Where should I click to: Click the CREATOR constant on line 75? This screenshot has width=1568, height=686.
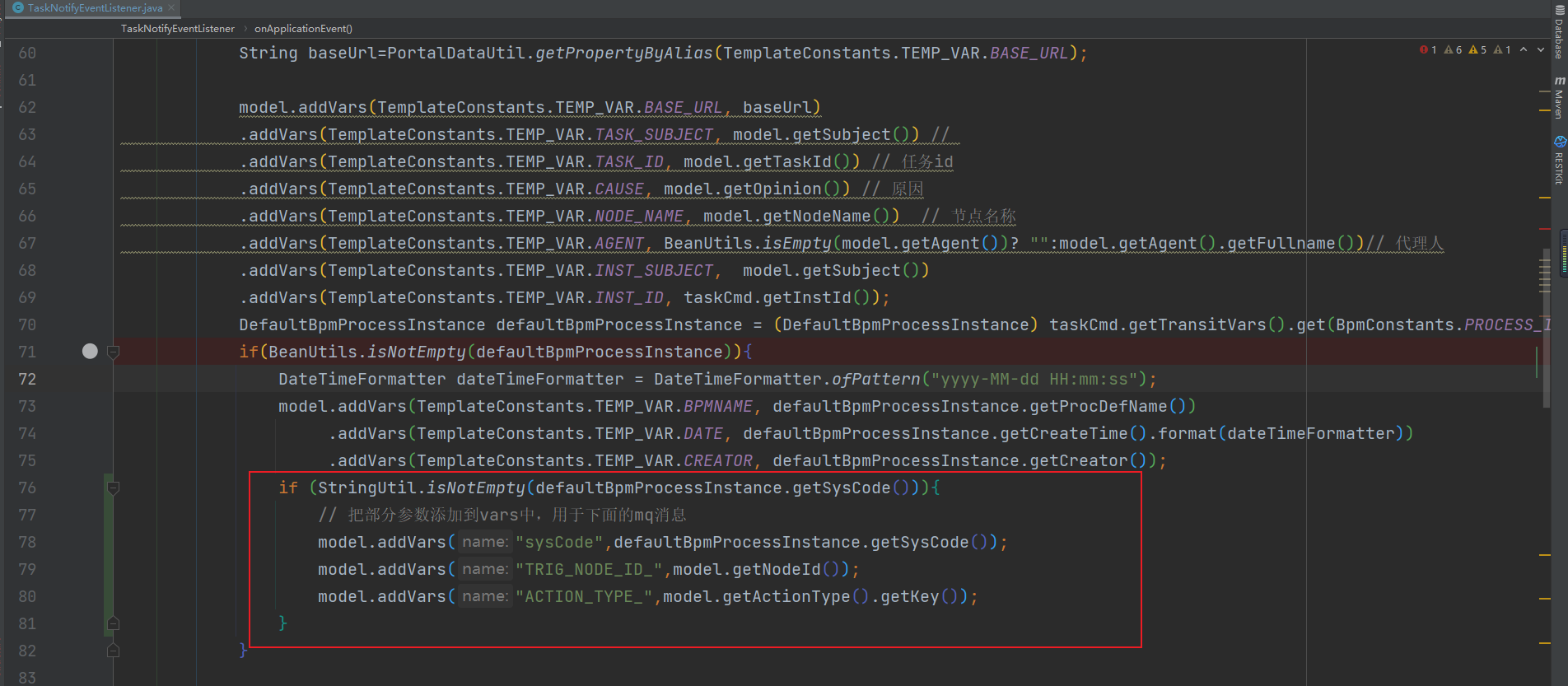click(x=718, y=461)
